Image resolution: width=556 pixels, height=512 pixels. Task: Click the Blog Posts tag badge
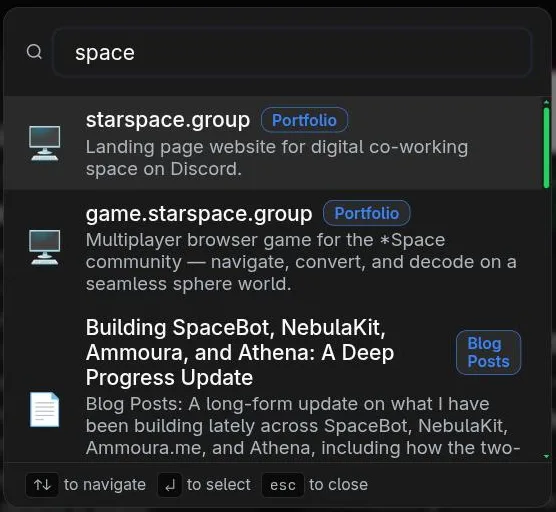(488, 352)
